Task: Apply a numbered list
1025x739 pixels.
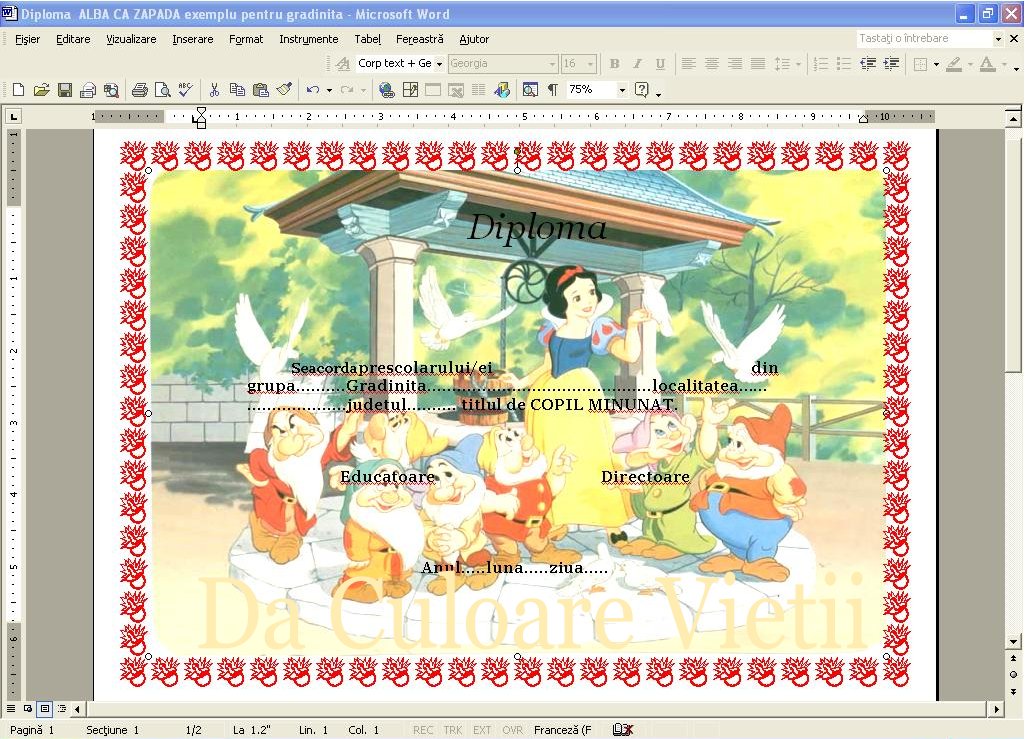Action: (x=821, y=63)
